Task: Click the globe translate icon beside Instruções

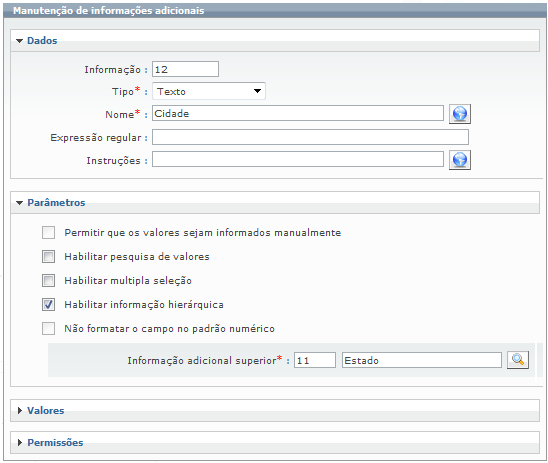Action: pyautogui.click(x=460, y=160)
